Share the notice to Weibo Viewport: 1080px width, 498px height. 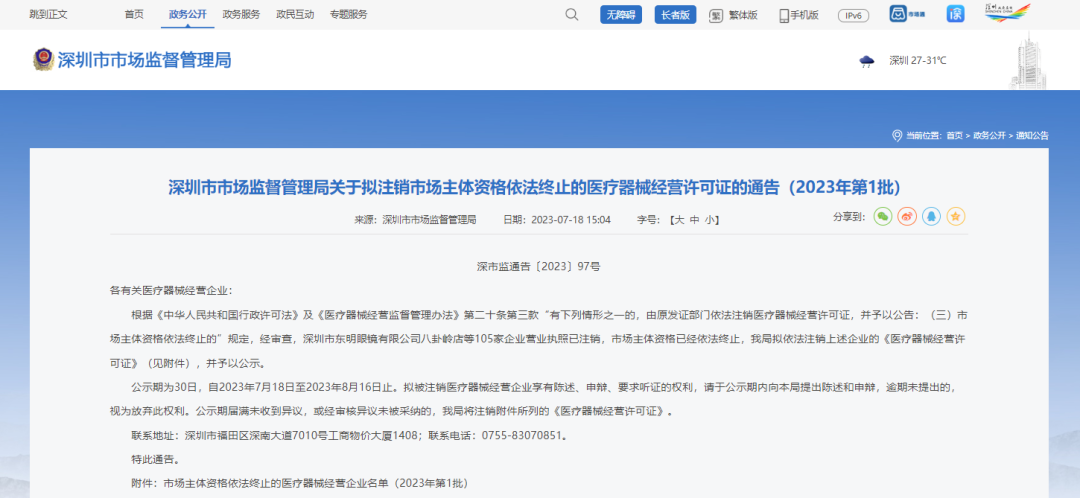(x=907, y=216)
